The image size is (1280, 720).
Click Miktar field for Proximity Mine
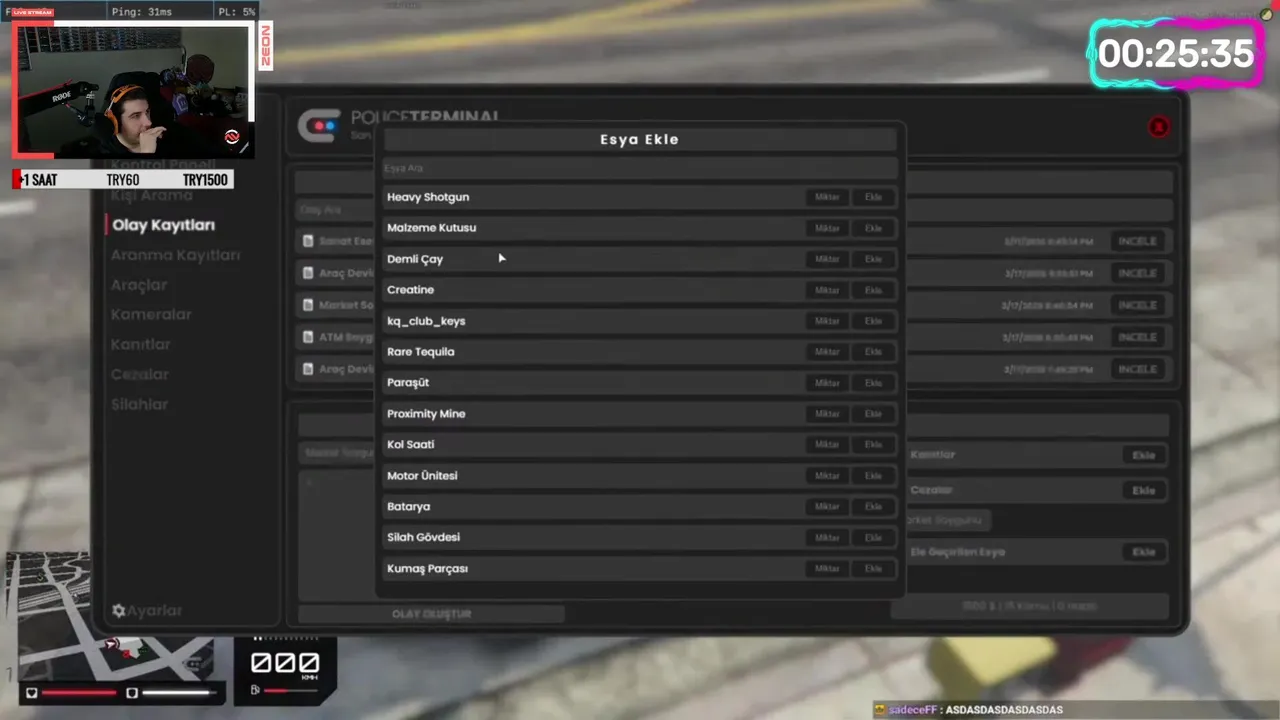827,415
